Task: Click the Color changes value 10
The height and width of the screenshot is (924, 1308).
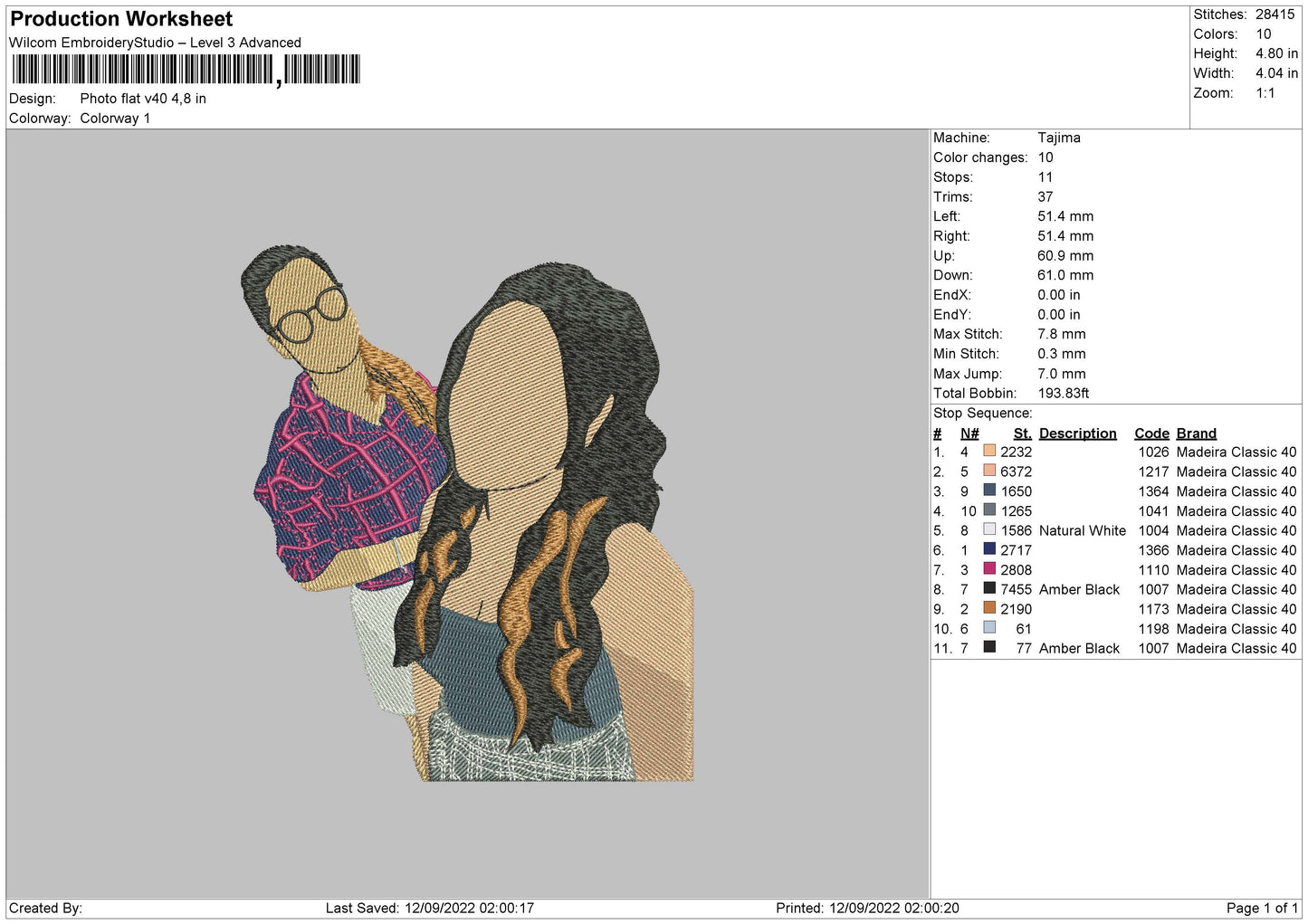Action: (x=1045, y=157)
